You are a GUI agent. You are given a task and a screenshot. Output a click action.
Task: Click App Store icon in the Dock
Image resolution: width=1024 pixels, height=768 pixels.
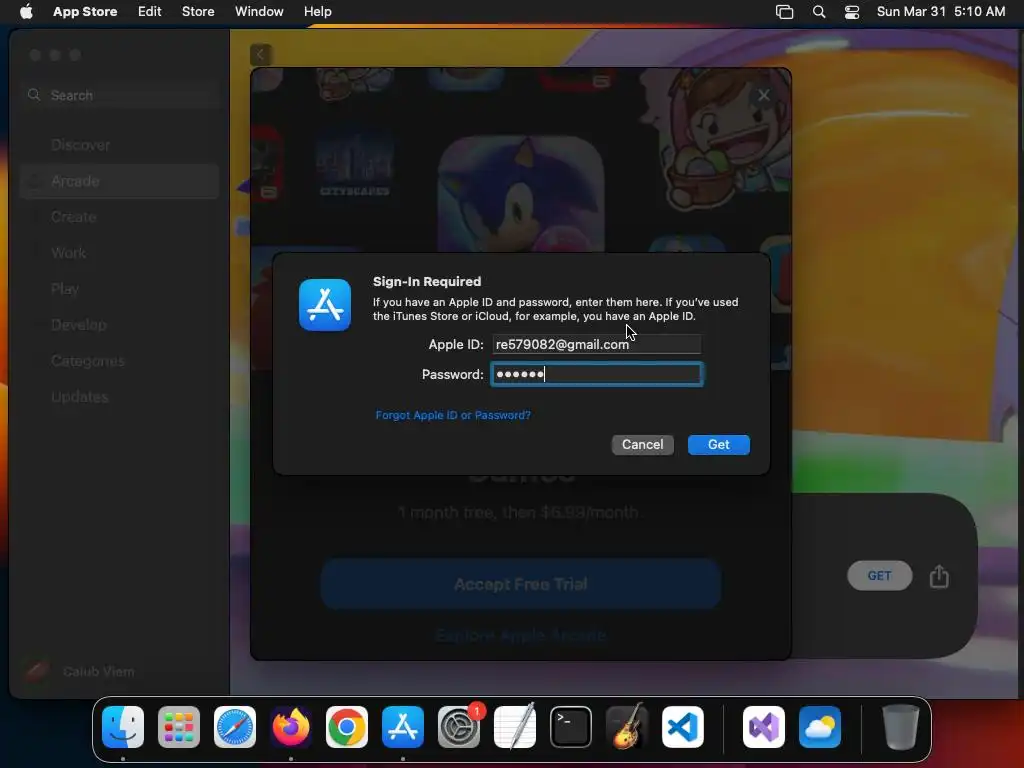click(403, 727)
